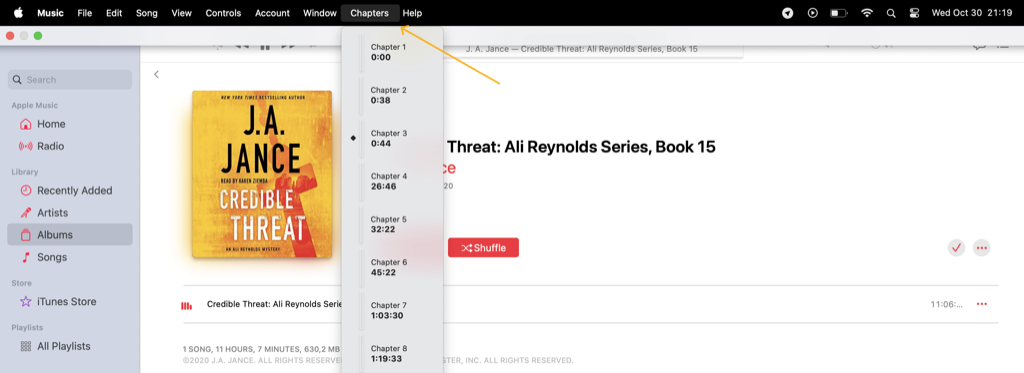The height and width of the screenshot is (373, 1024).
Task: Jump to Chapter 1 at 0:00
Action: tap(392, 52)
